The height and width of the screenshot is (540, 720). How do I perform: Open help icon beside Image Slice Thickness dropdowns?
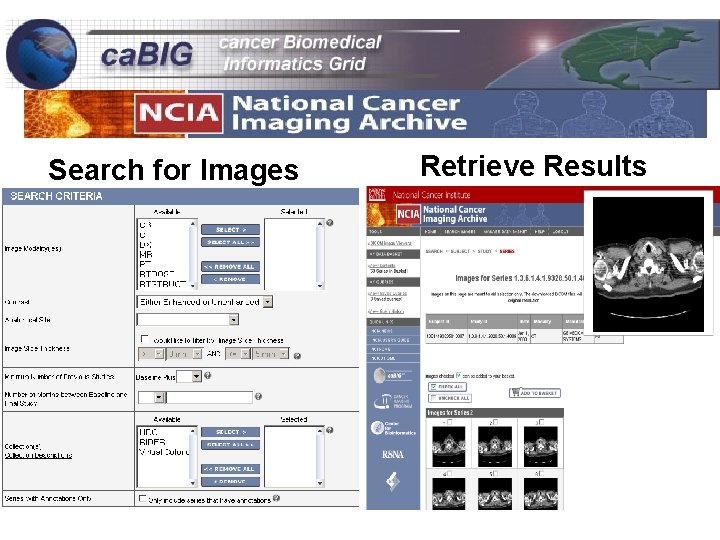click(297, 356)
